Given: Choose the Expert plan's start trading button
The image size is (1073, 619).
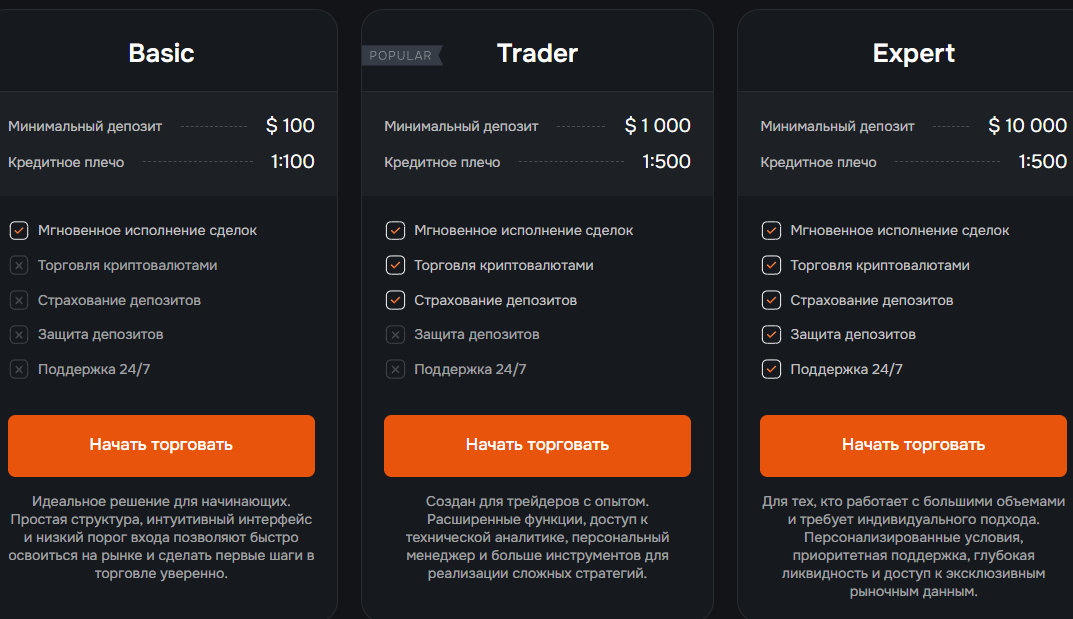Looking at the screenshot, I should click(913, 445).
